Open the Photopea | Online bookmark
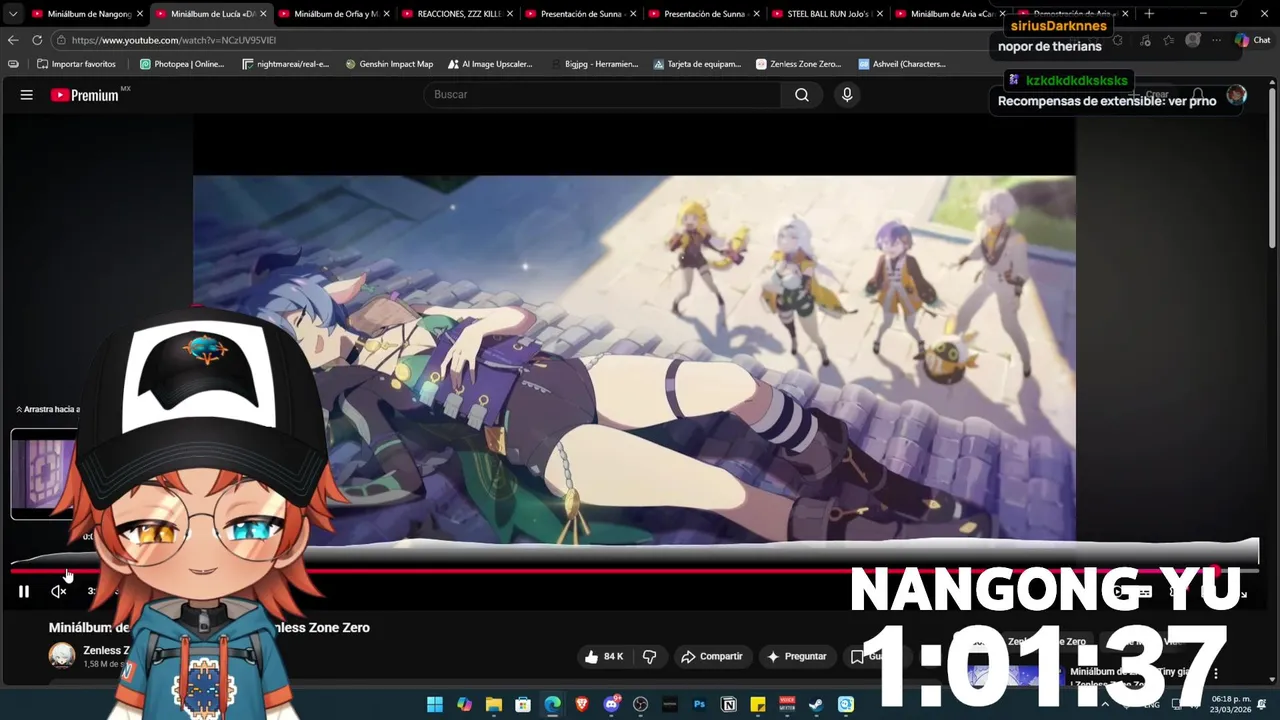 (x=182, y=64)
